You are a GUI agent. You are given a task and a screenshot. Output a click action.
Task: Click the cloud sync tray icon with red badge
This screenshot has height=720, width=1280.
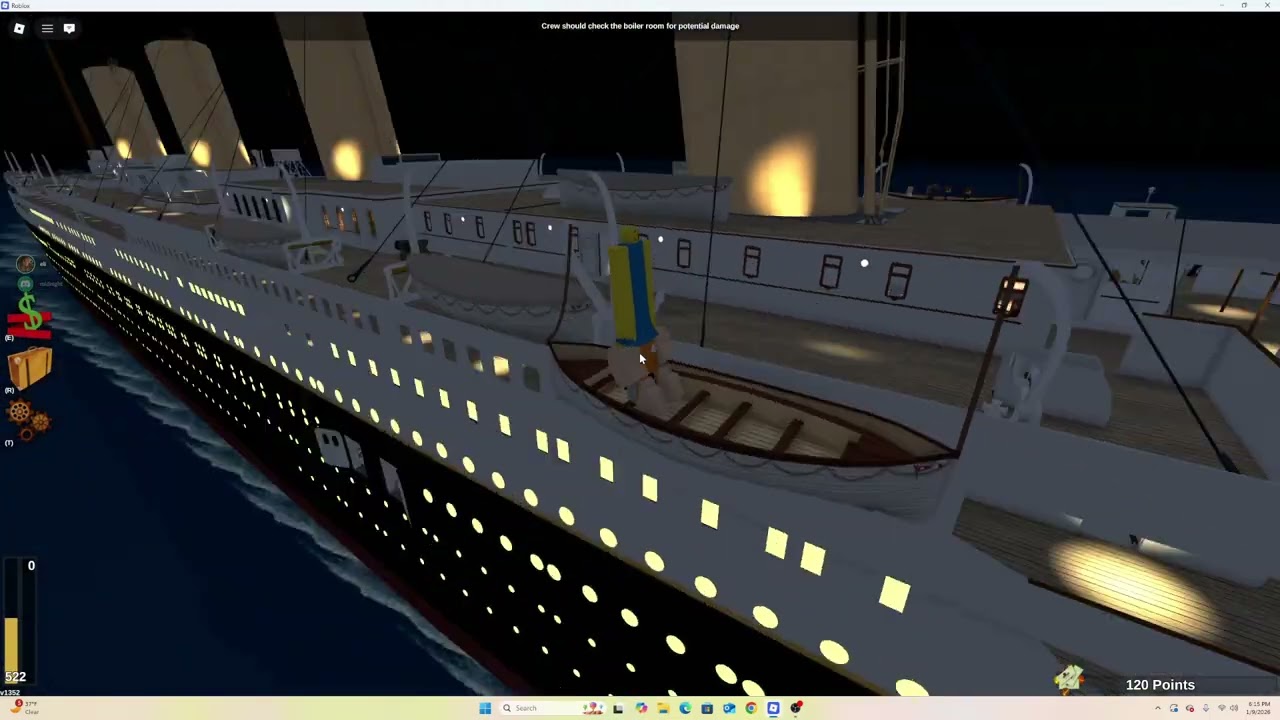point(1190,708)
